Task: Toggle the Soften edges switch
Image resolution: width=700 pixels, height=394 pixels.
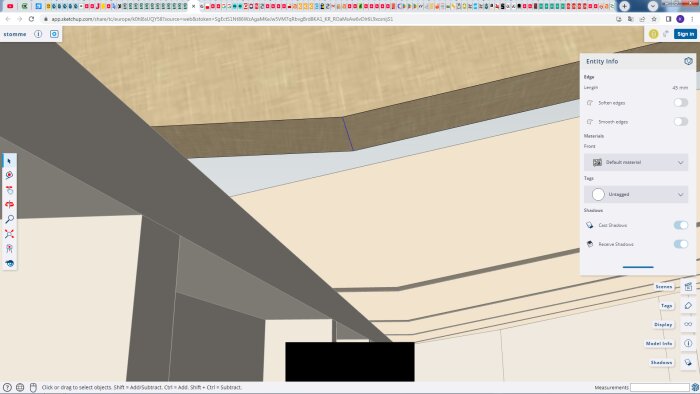Action: click(680, 103)
